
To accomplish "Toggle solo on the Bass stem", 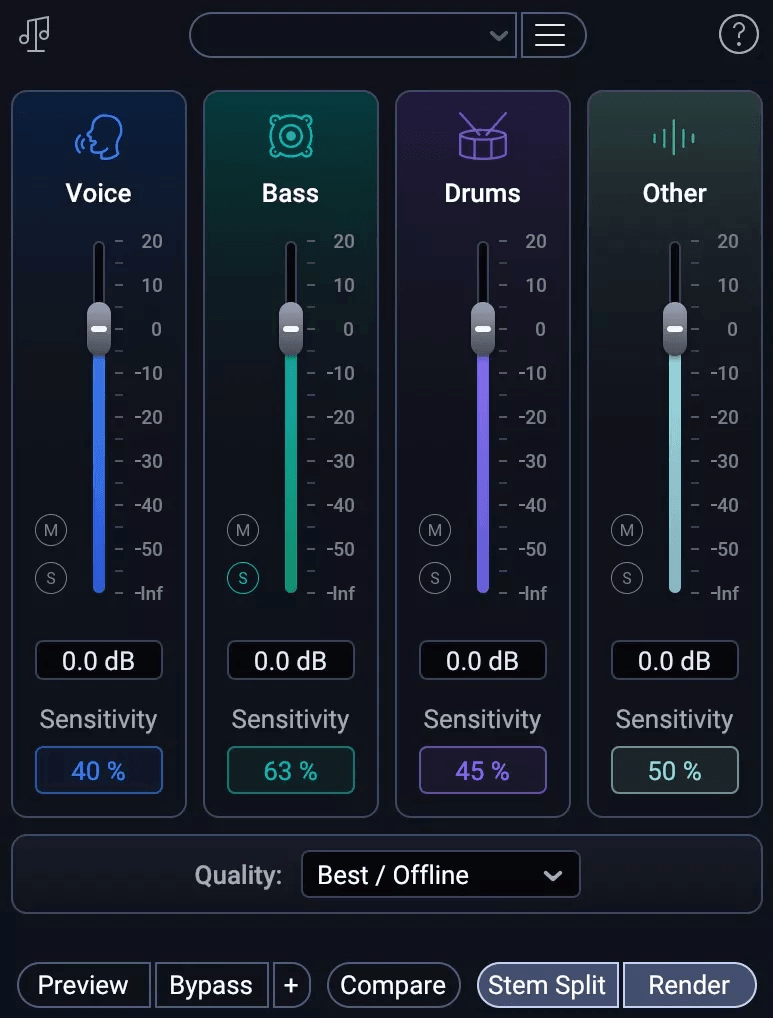I will click(243, 578).
